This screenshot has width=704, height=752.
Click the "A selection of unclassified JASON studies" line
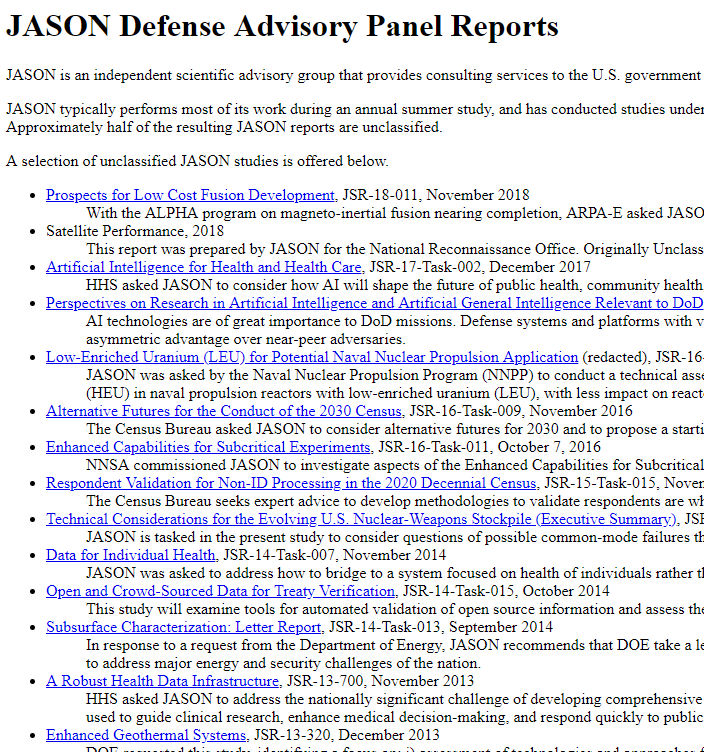click(x=197, y=161)
